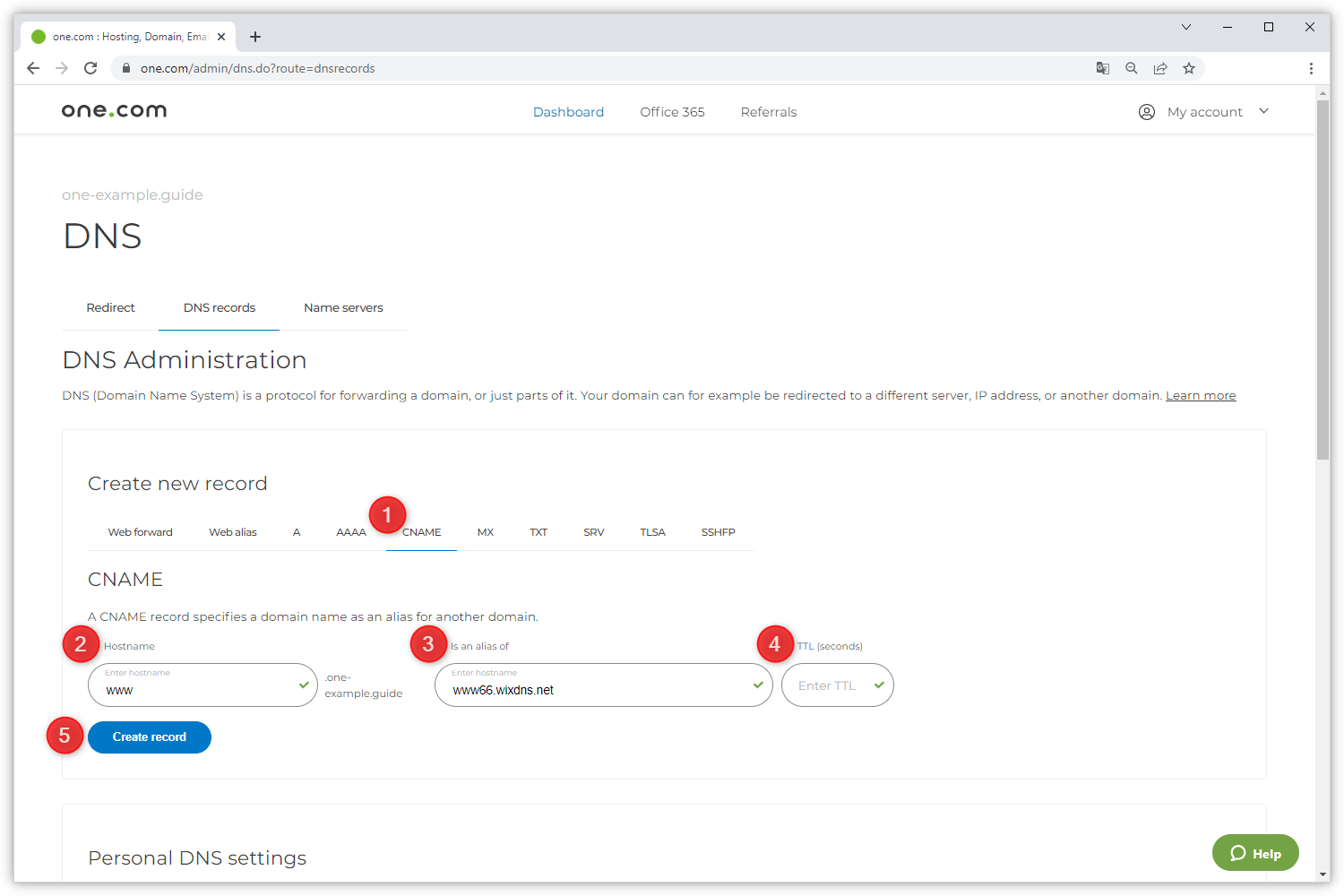Screen dimensions: 1344x896
Task: Bookmark this page with the star icon
Action: [x=1189, y=68]
